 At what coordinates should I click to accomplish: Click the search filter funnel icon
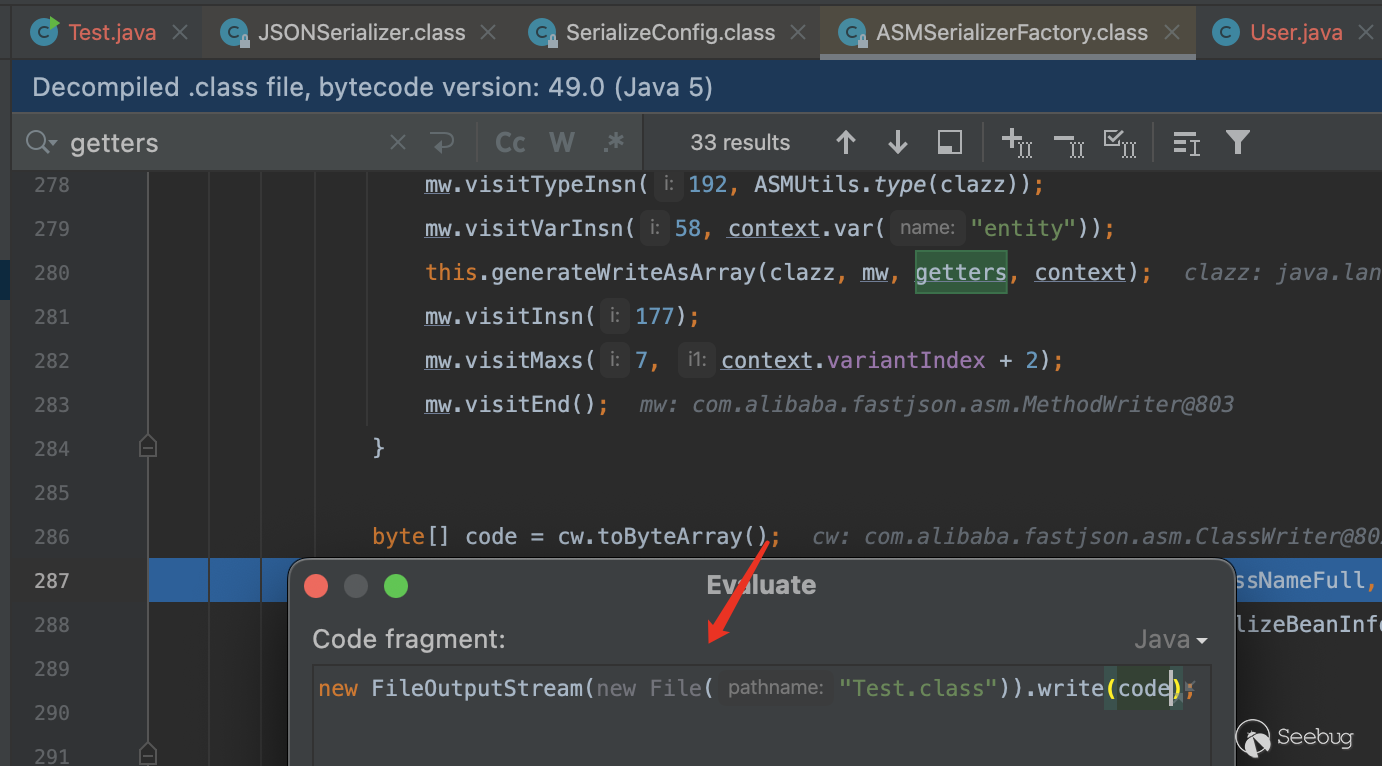coord(1237,143)
